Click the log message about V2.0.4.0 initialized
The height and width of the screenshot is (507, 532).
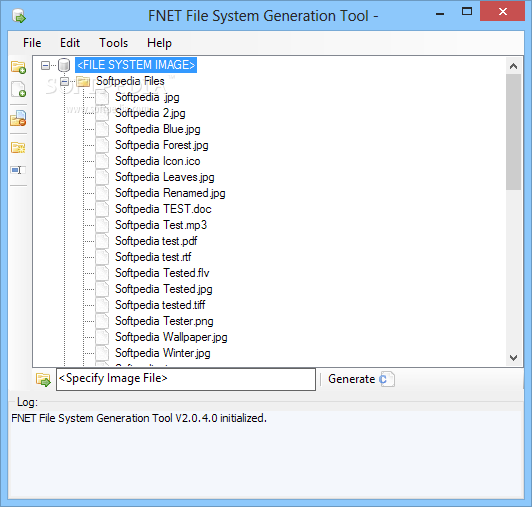coord(139,418)
